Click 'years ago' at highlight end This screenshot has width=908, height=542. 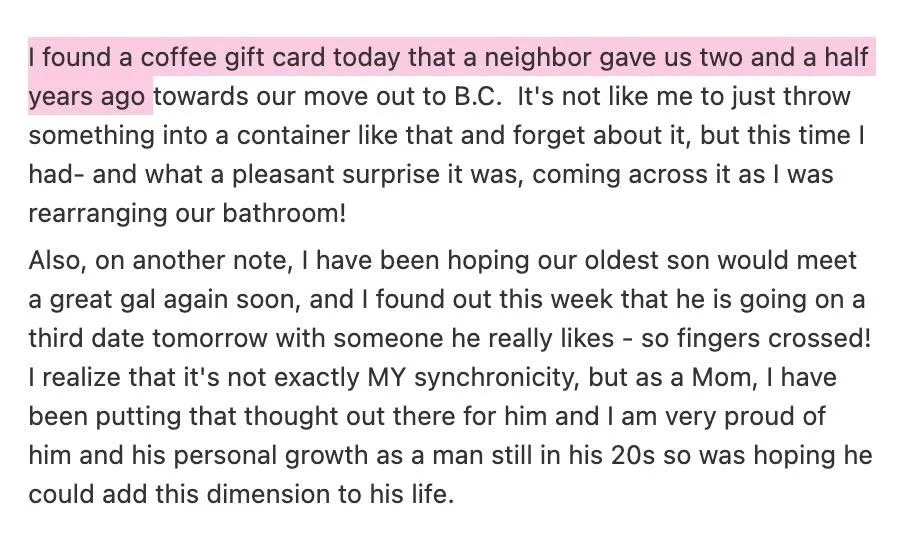click(87, 97)
